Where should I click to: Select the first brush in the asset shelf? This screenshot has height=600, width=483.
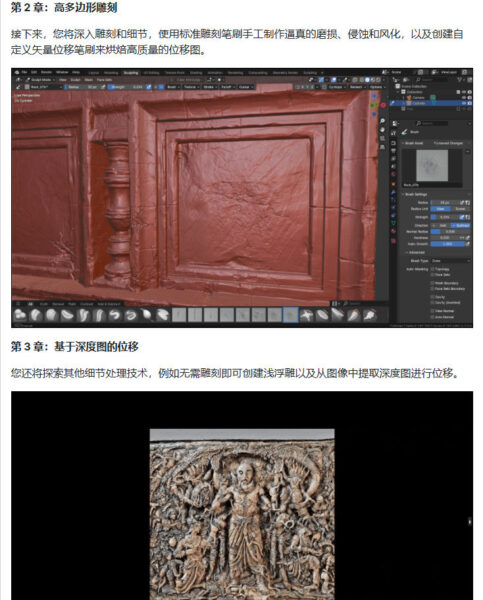20,315
